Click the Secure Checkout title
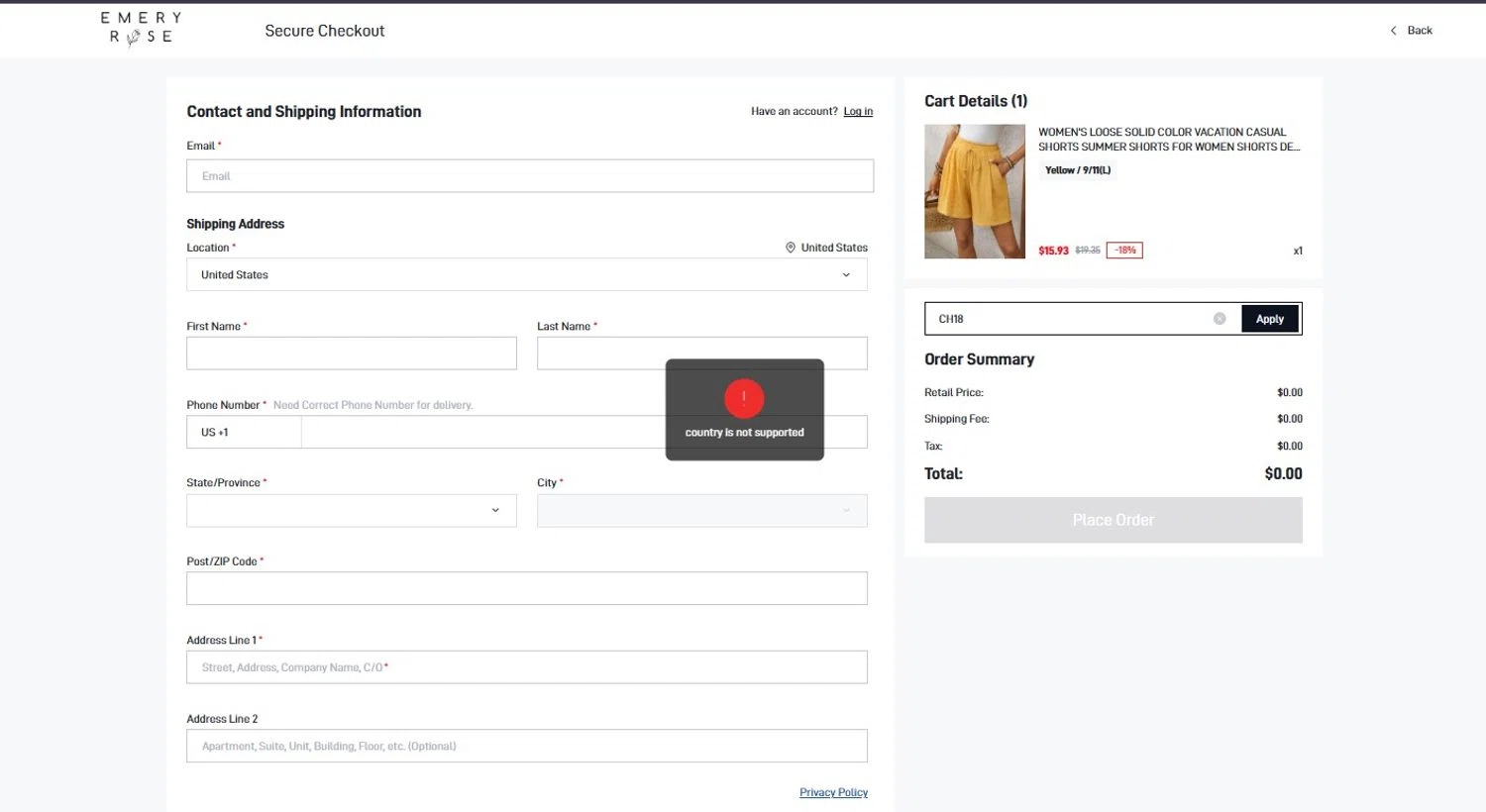1486x812 pixels. point(325,31)
